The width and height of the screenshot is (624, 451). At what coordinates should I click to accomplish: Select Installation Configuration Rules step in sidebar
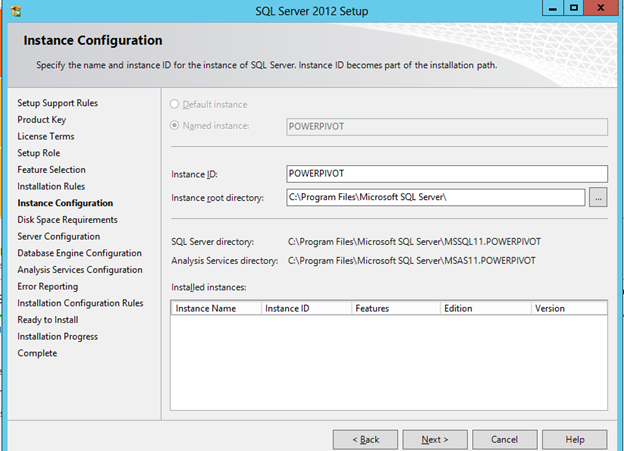[80, 303]
